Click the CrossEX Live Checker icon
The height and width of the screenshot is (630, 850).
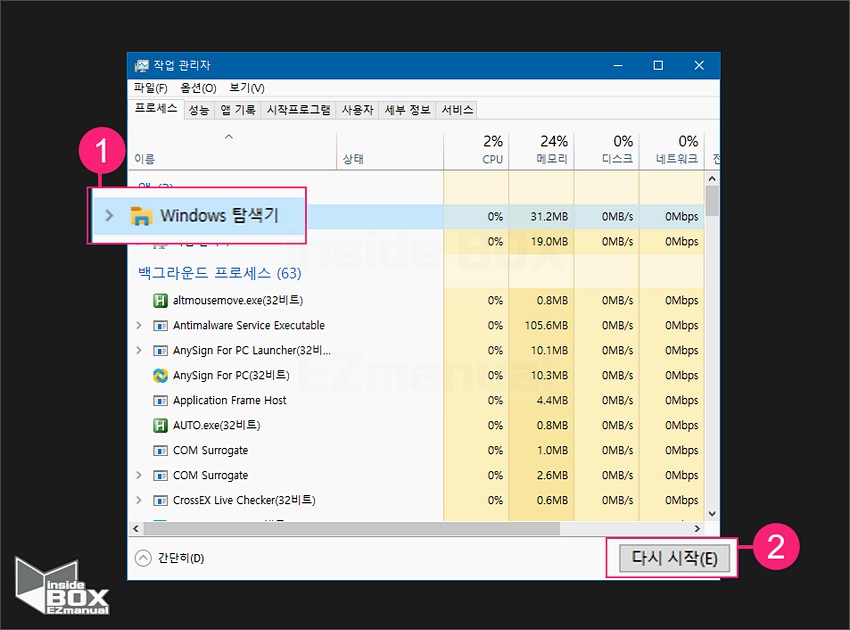160,500
